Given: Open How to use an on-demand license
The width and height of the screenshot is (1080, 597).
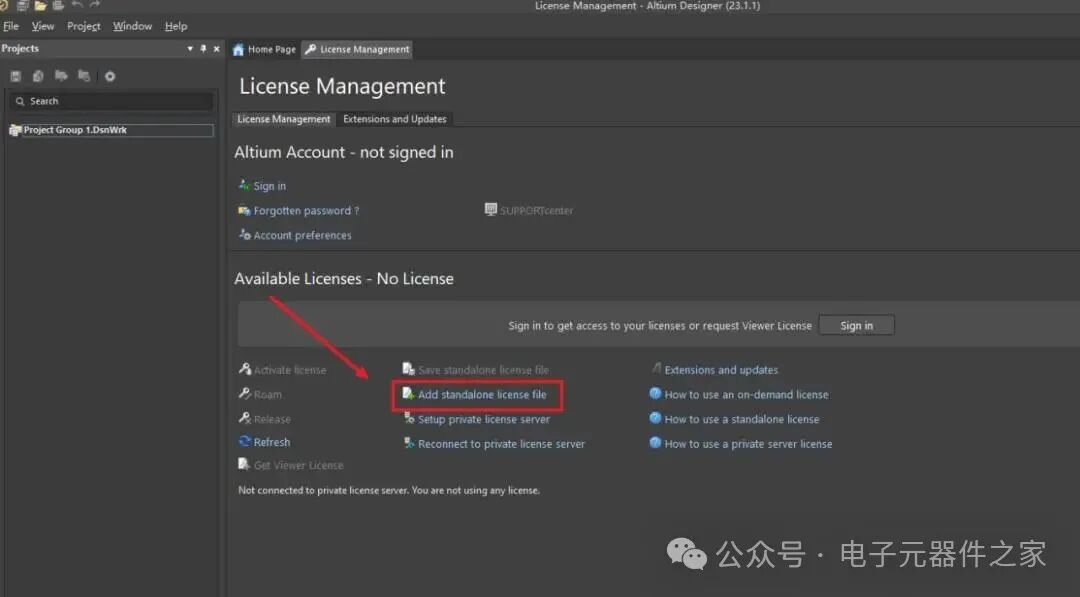Looking at the screenshot, I should pos(747,395).
